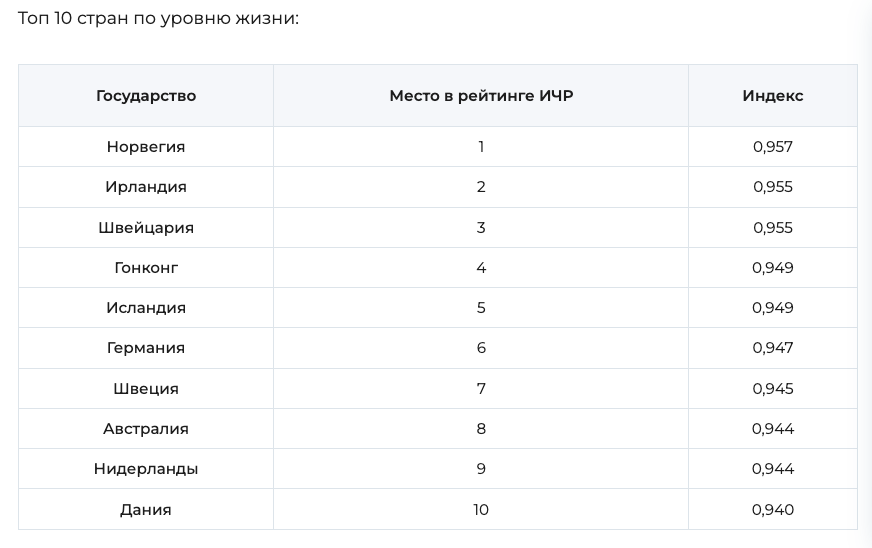Click the Германия country cell

click(x=146, y=348)
